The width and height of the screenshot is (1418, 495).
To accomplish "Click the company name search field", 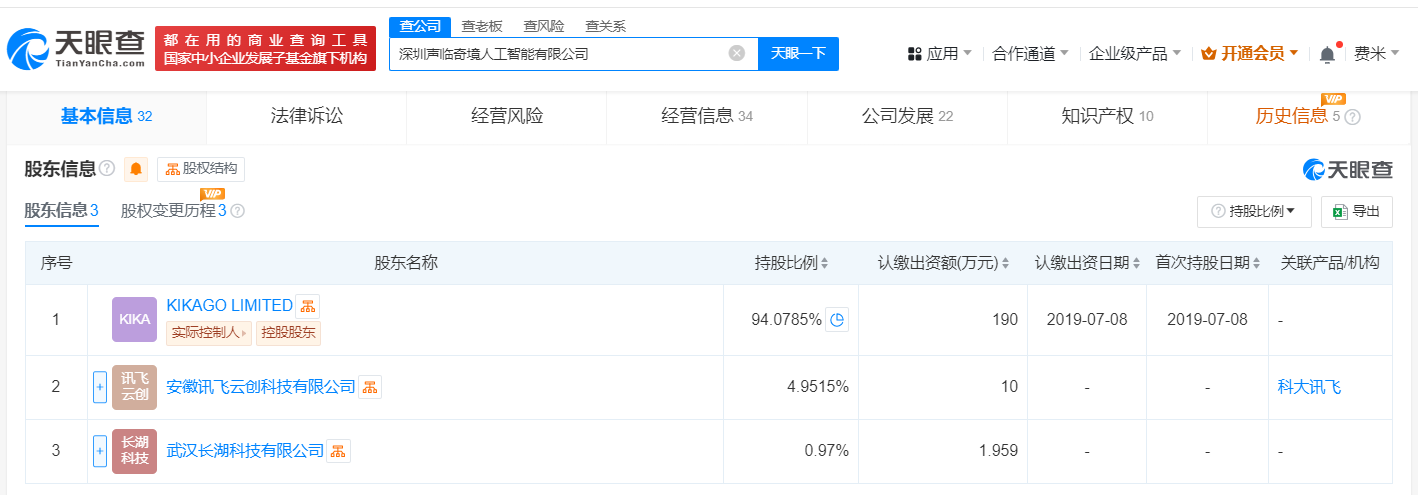I will point(560,54).
